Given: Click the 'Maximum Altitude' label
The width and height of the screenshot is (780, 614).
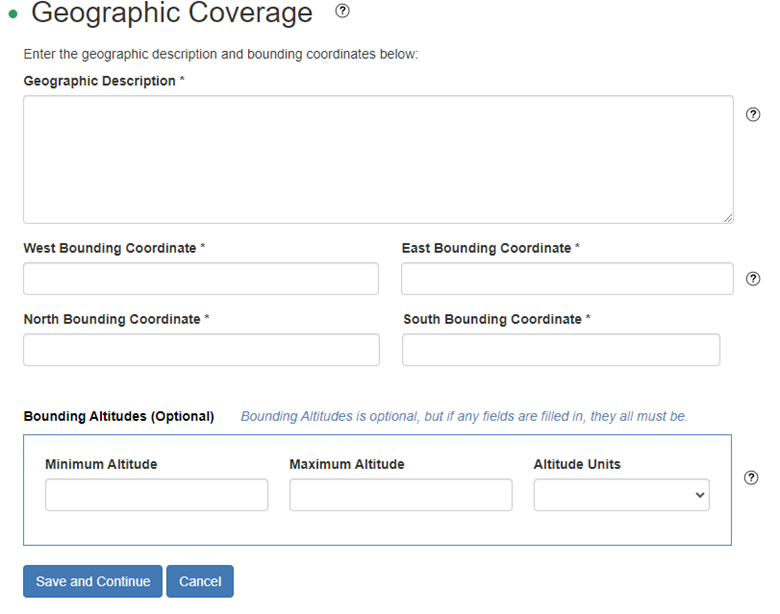Looking at the screenshot, I should (x=347, y=464).
